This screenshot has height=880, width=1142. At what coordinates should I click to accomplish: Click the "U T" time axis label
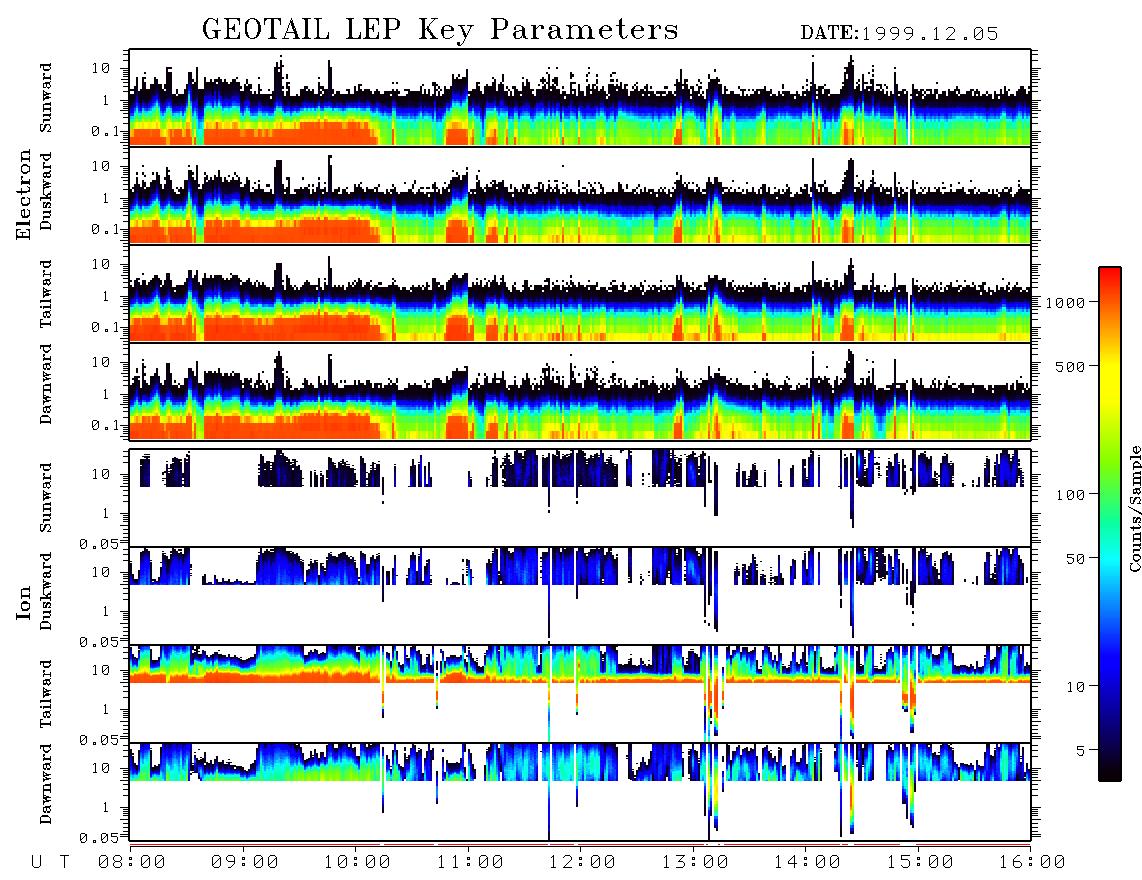tap(50, 862)
